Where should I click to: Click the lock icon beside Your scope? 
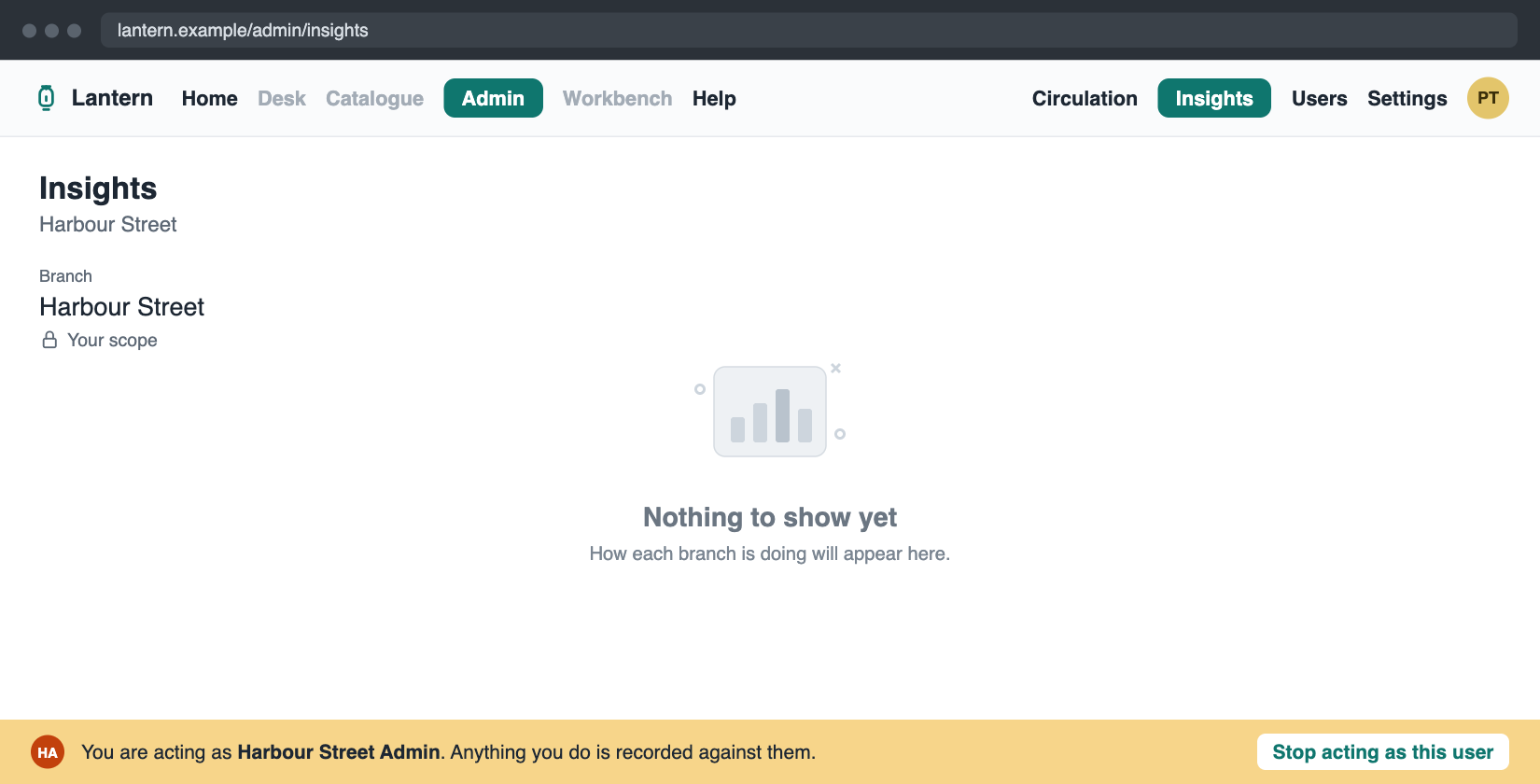point(49,340)
